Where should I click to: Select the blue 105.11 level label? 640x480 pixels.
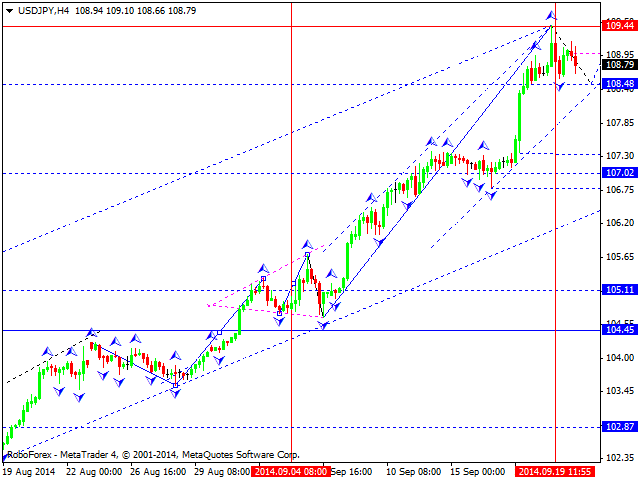point(620,290)
